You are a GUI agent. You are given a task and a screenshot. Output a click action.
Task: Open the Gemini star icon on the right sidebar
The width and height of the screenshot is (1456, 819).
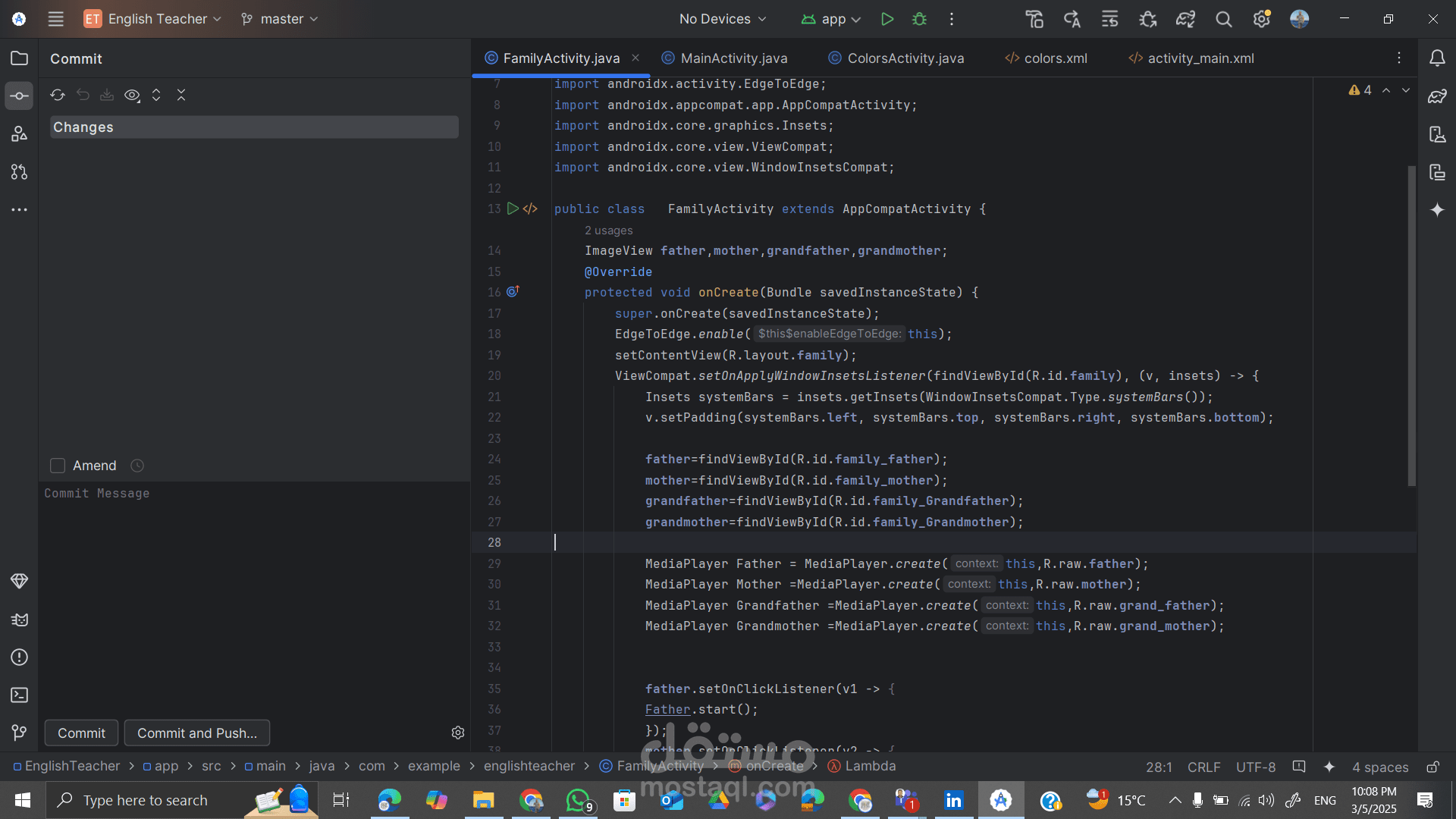[1437, 210]
